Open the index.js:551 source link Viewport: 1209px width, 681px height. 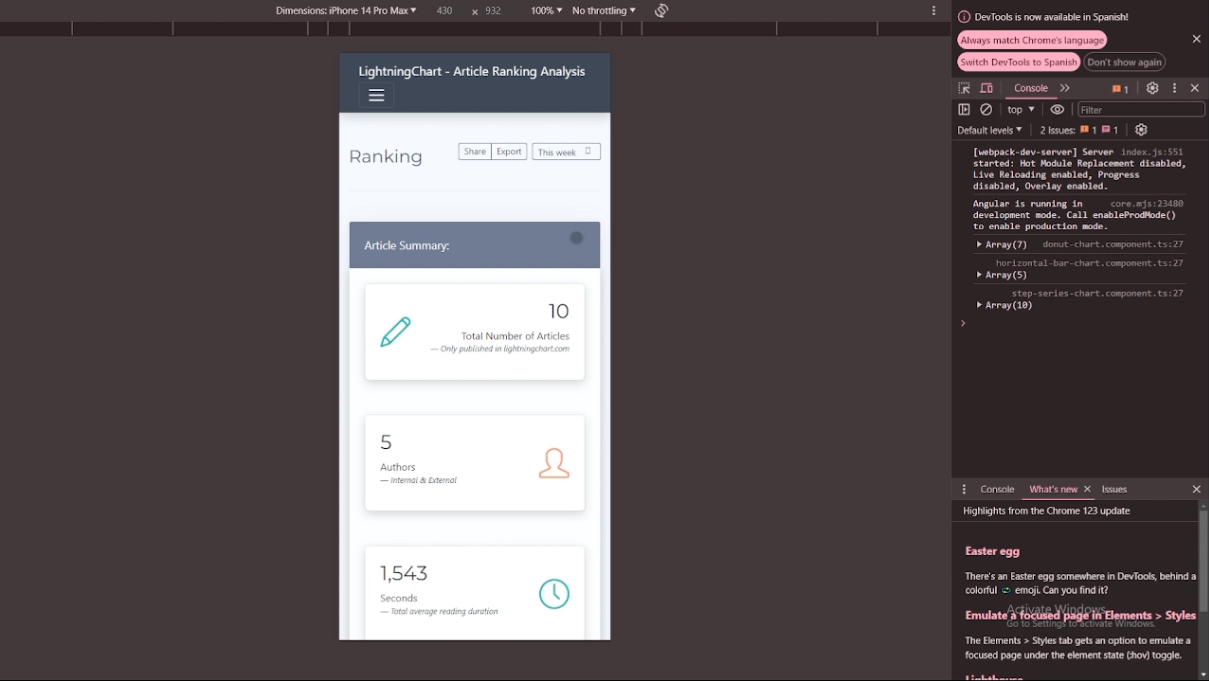[1152, 152]
